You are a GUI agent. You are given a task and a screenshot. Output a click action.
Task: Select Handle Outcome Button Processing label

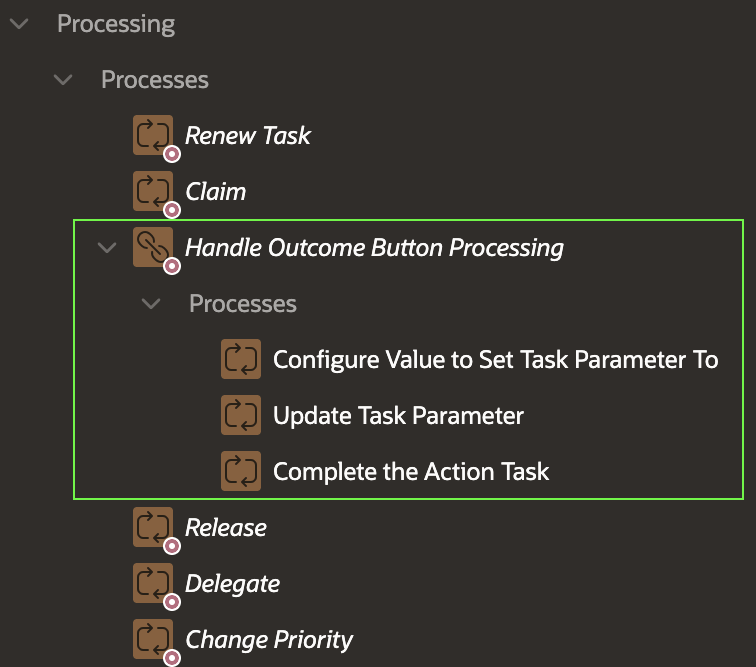click(x=374, y=247)
